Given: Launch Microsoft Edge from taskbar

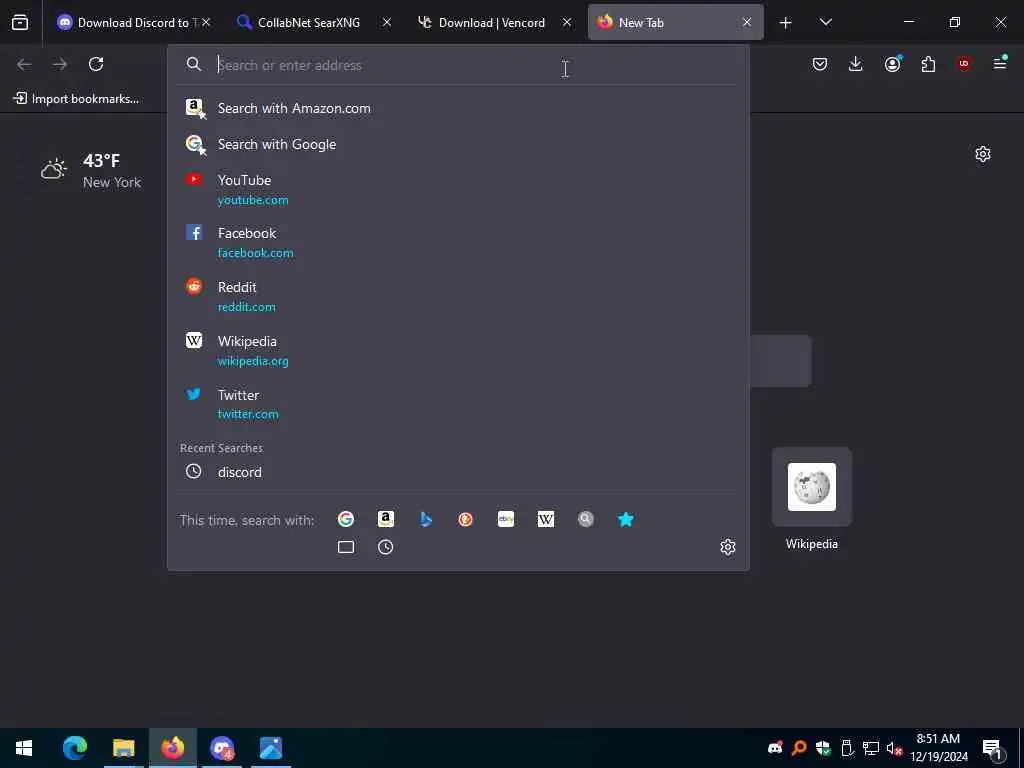Looking at the screenshot, I should tap(74, 748).
